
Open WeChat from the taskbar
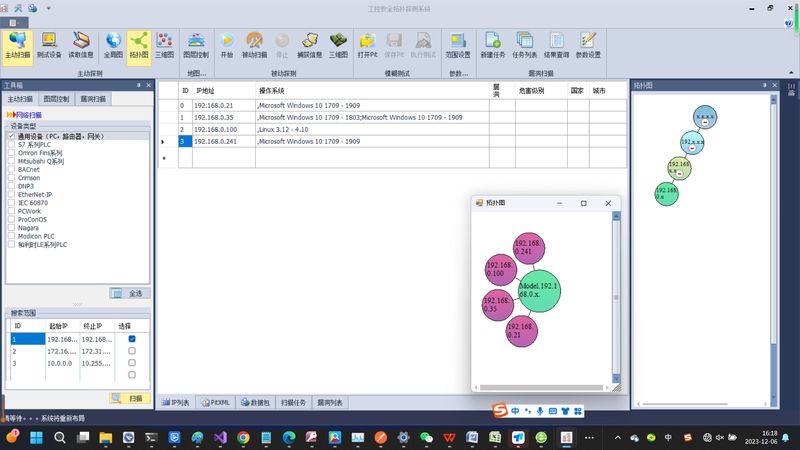pyautogui.click(x=426, y=437)
